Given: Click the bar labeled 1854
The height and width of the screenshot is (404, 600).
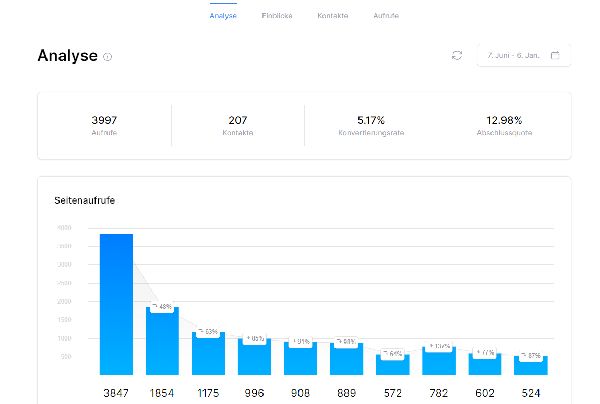Looking at the screenshot, I should click(x=162, y=342).
